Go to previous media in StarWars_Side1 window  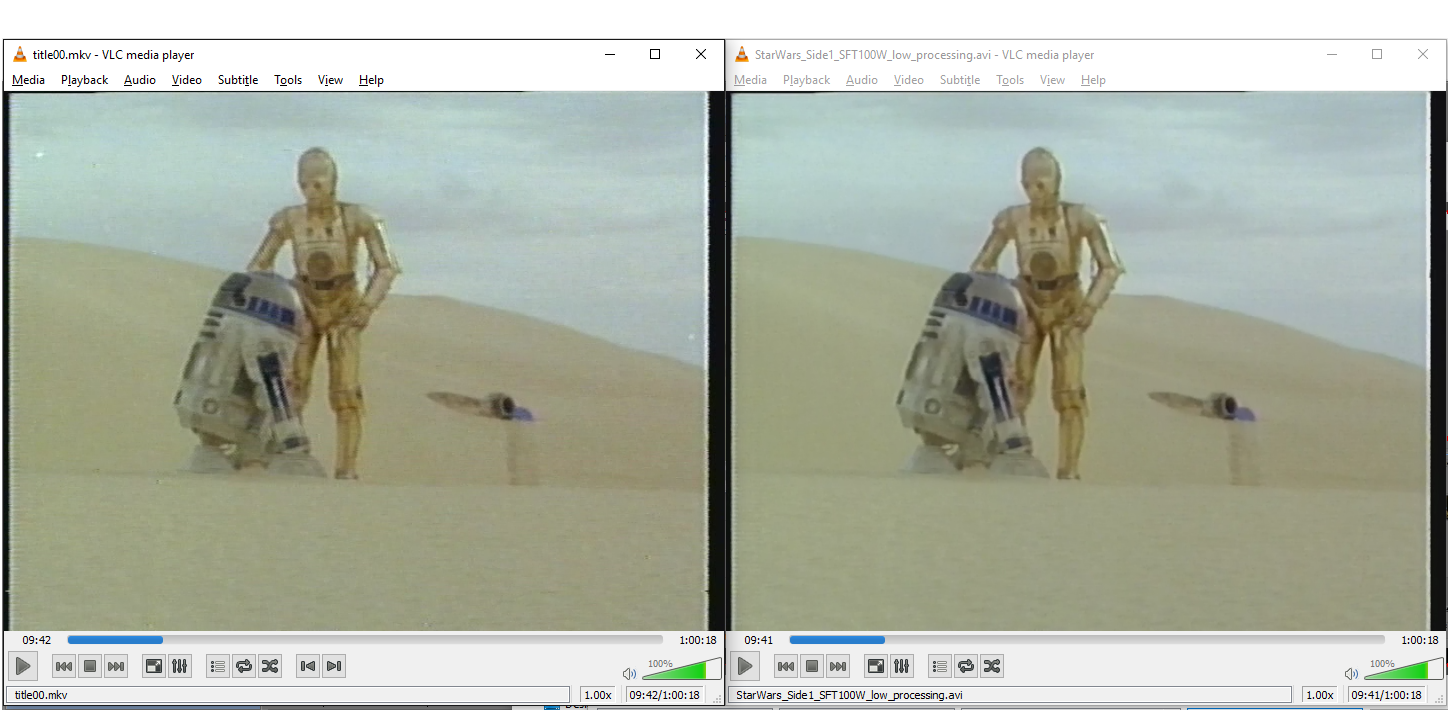(x=786, y=666)
